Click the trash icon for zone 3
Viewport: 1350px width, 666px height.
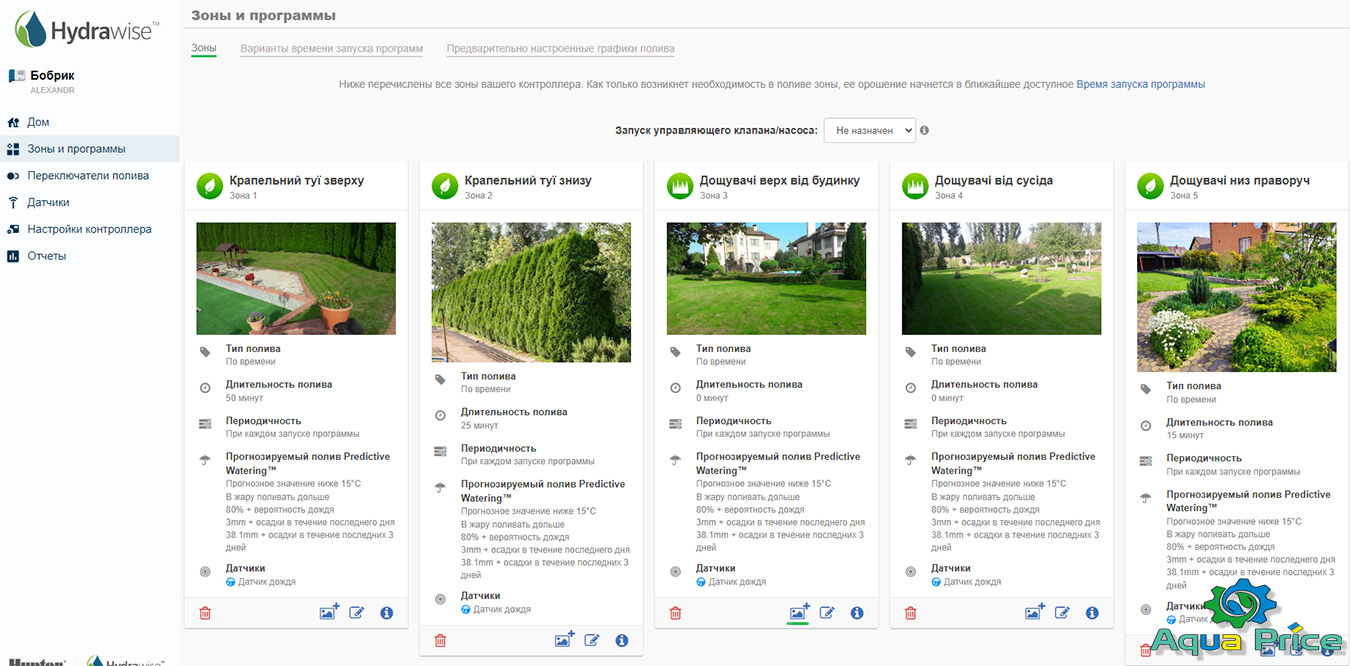pyautogui.click(x=675, y=613)
